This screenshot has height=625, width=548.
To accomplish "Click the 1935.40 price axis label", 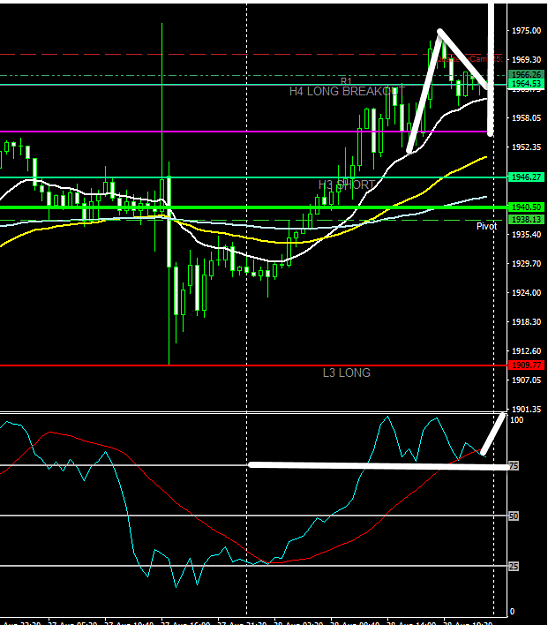I will tap(526, 234).
